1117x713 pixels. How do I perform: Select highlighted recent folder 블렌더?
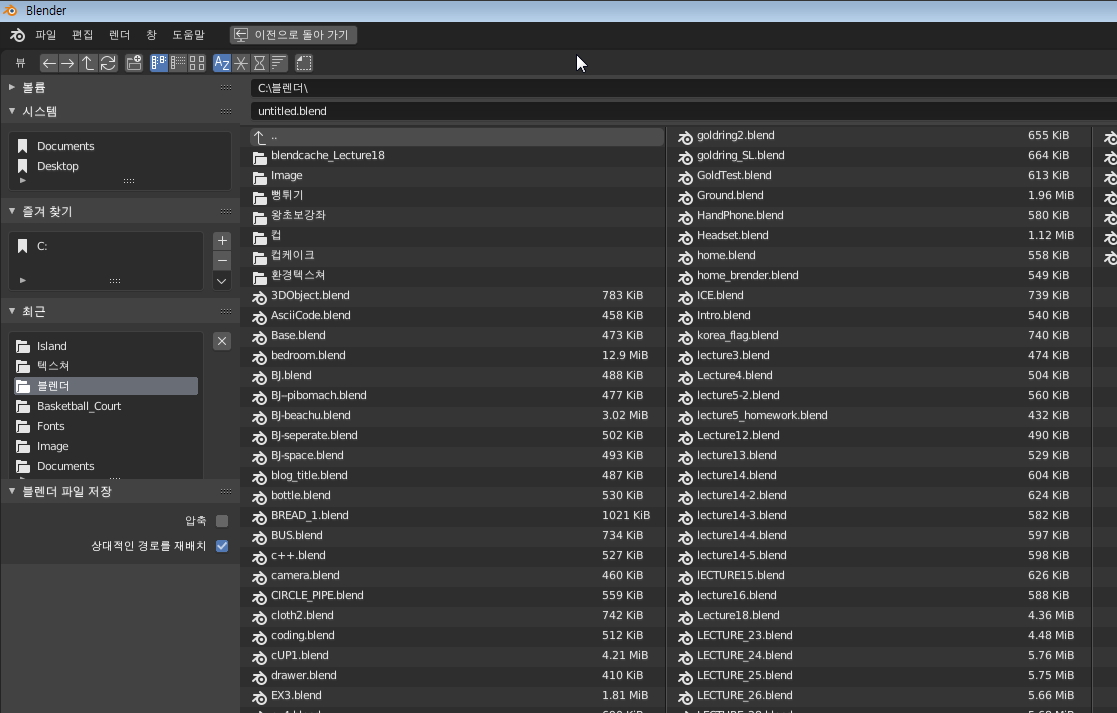point(106,386)
